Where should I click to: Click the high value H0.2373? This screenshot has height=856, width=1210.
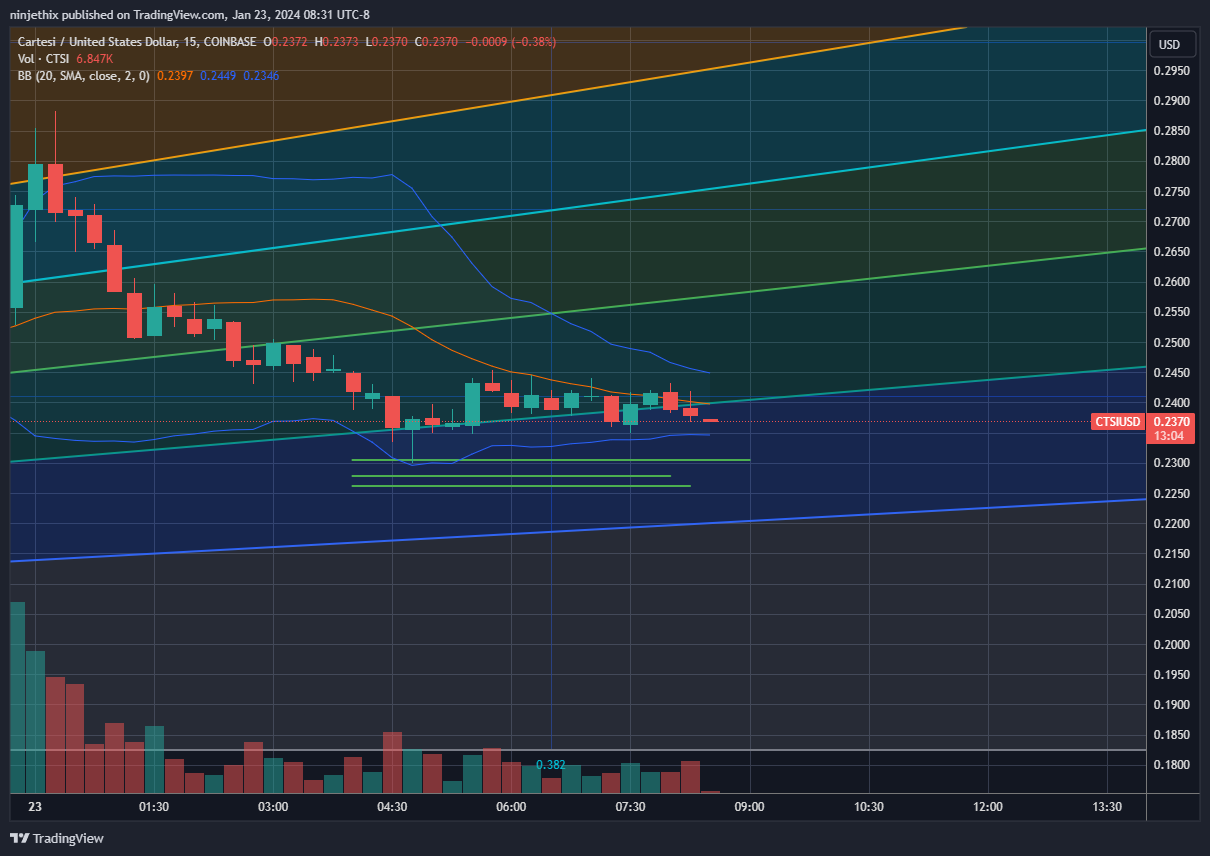tap(335, 42)
